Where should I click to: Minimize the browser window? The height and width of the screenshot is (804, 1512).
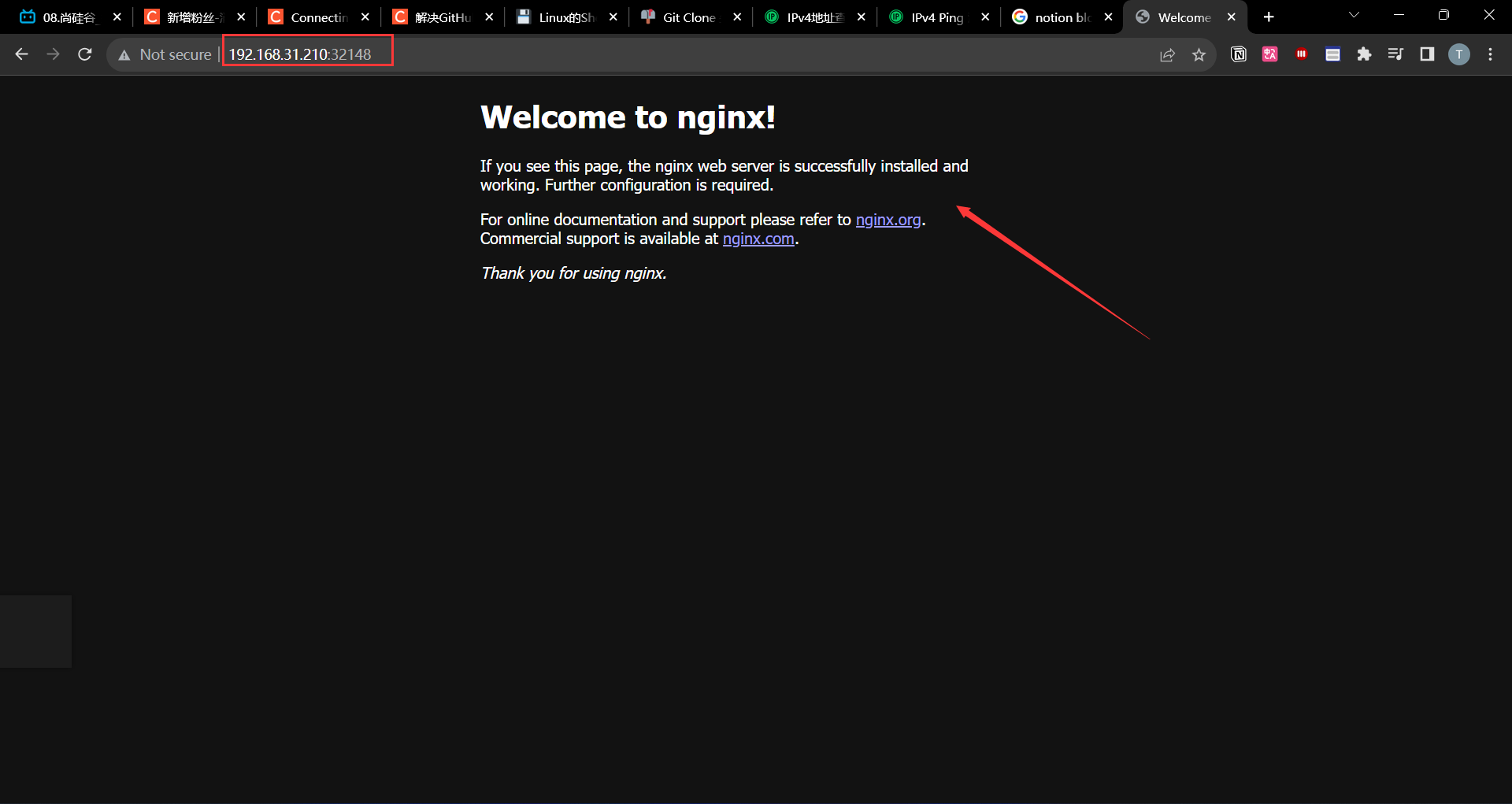click(x=1399, y=16)
